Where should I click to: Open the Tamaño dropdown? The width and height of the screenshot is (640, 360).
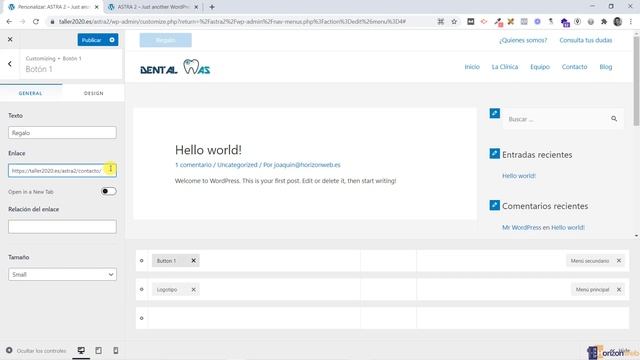point(62,274)
